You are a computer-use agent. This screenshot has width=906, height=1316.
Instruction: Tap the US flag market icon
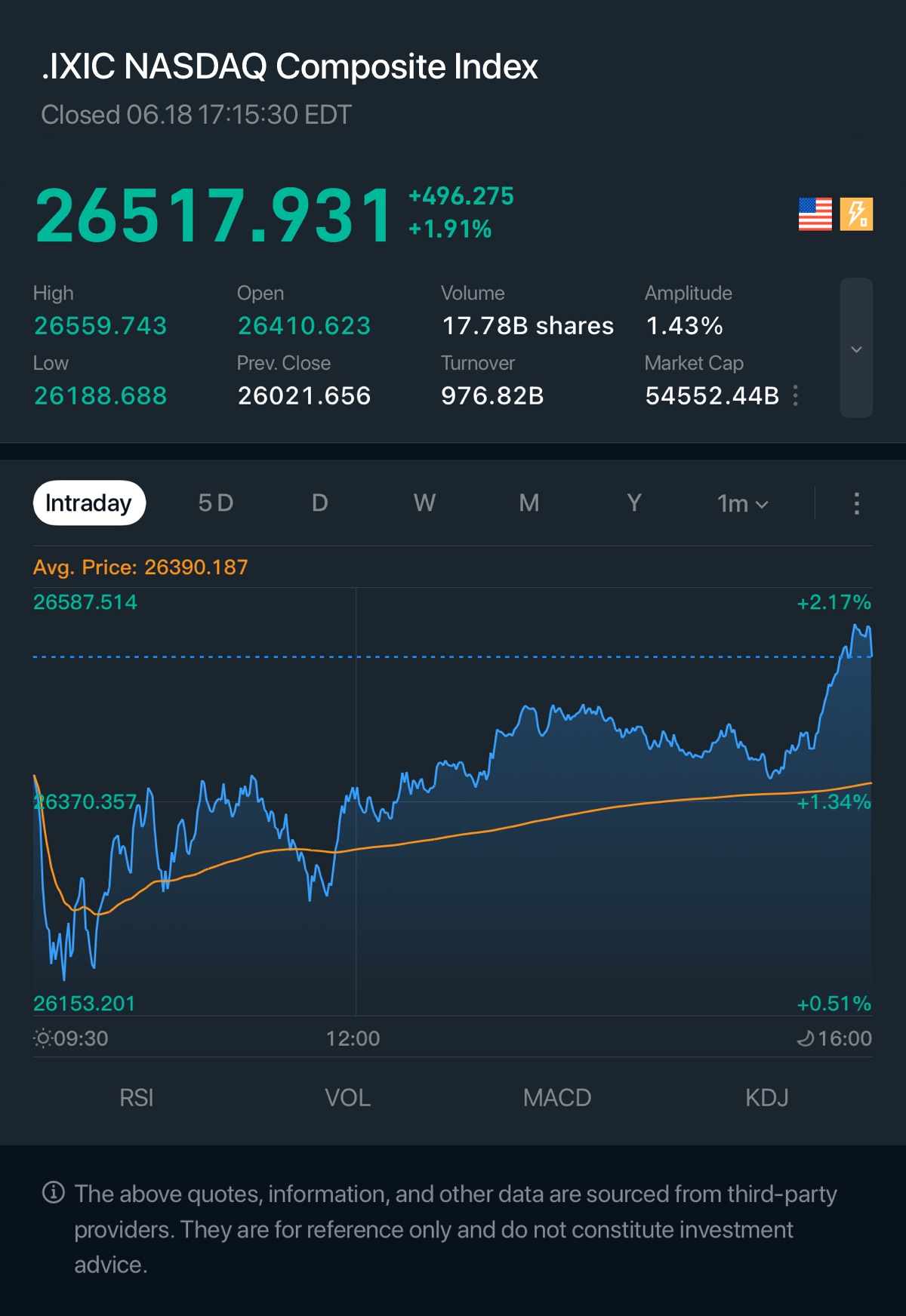pos(815,214)
